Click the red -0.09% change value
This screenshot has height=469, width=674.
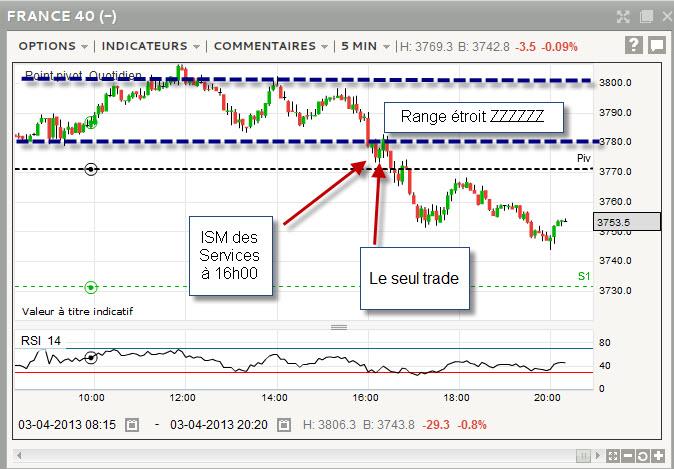559,46
